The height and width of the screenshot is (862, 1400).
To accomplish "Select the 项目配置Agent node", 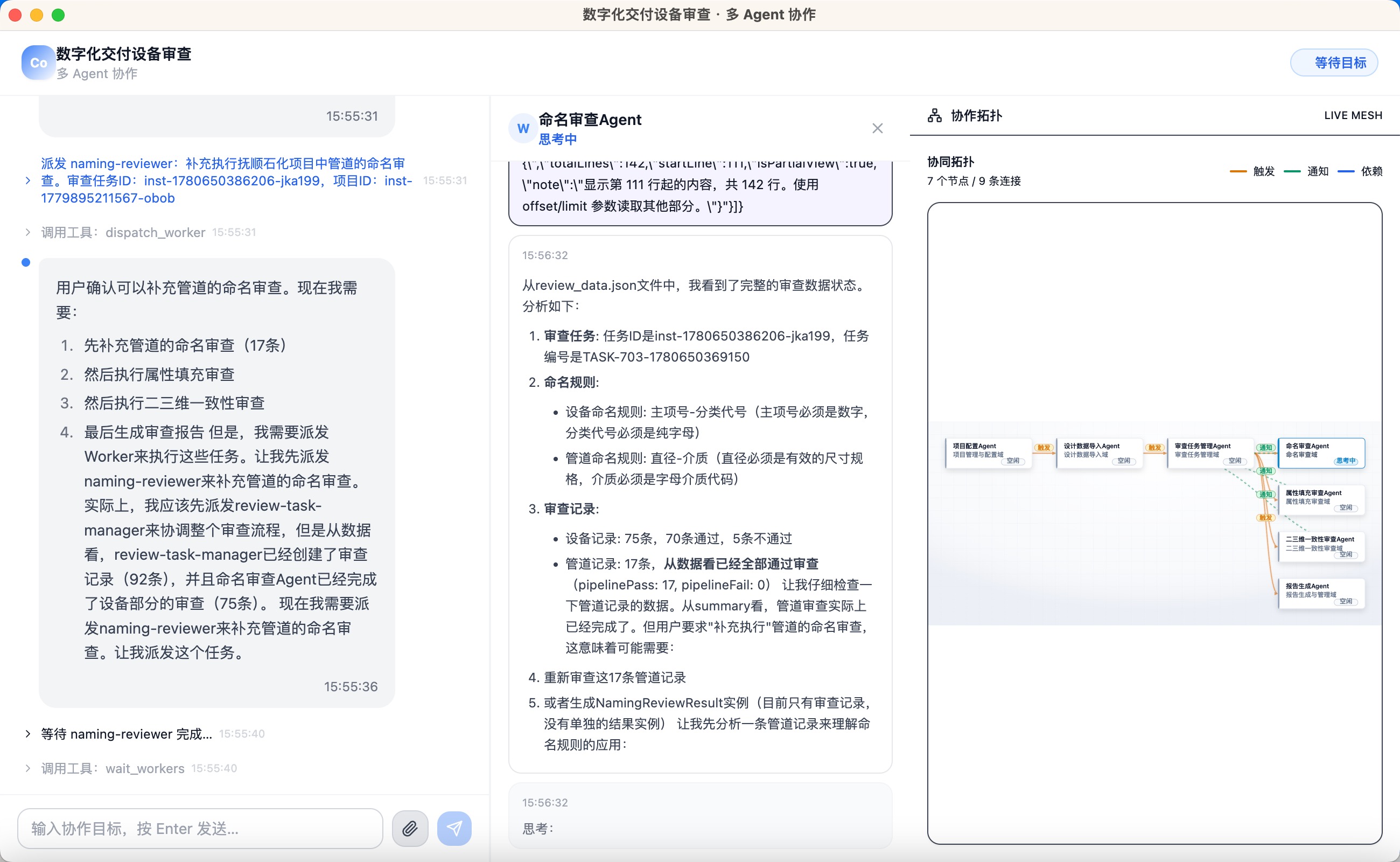I will 989,453.
